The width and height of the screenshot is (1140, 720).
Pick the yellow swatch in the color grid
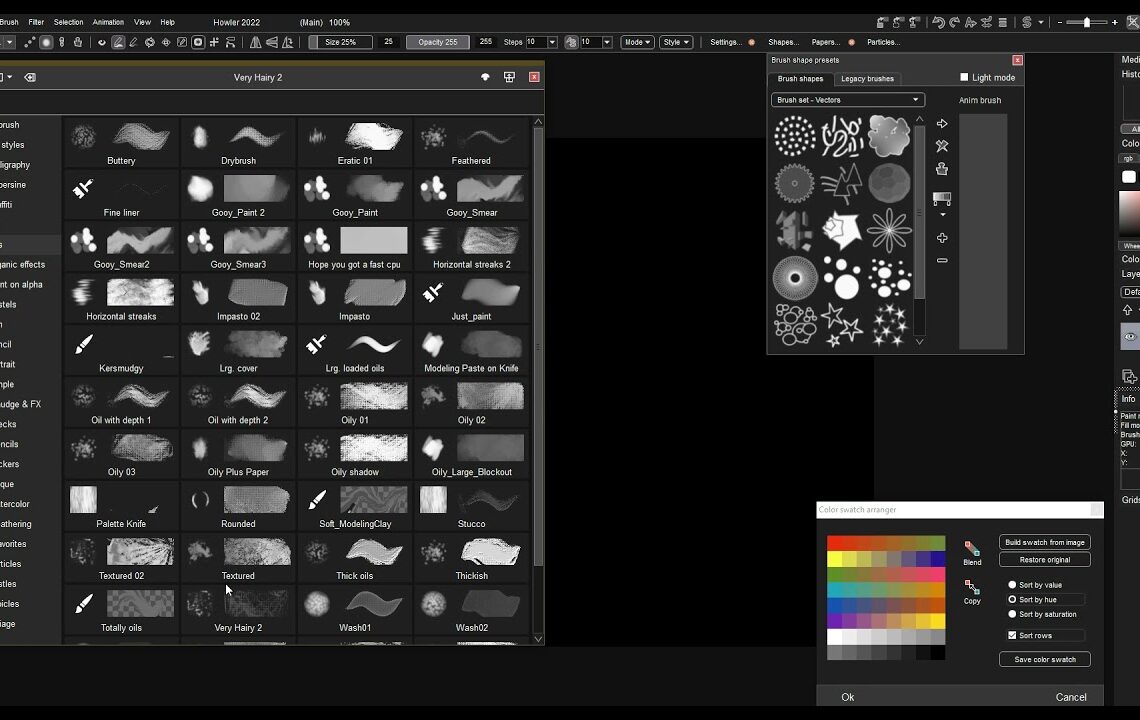835,560
